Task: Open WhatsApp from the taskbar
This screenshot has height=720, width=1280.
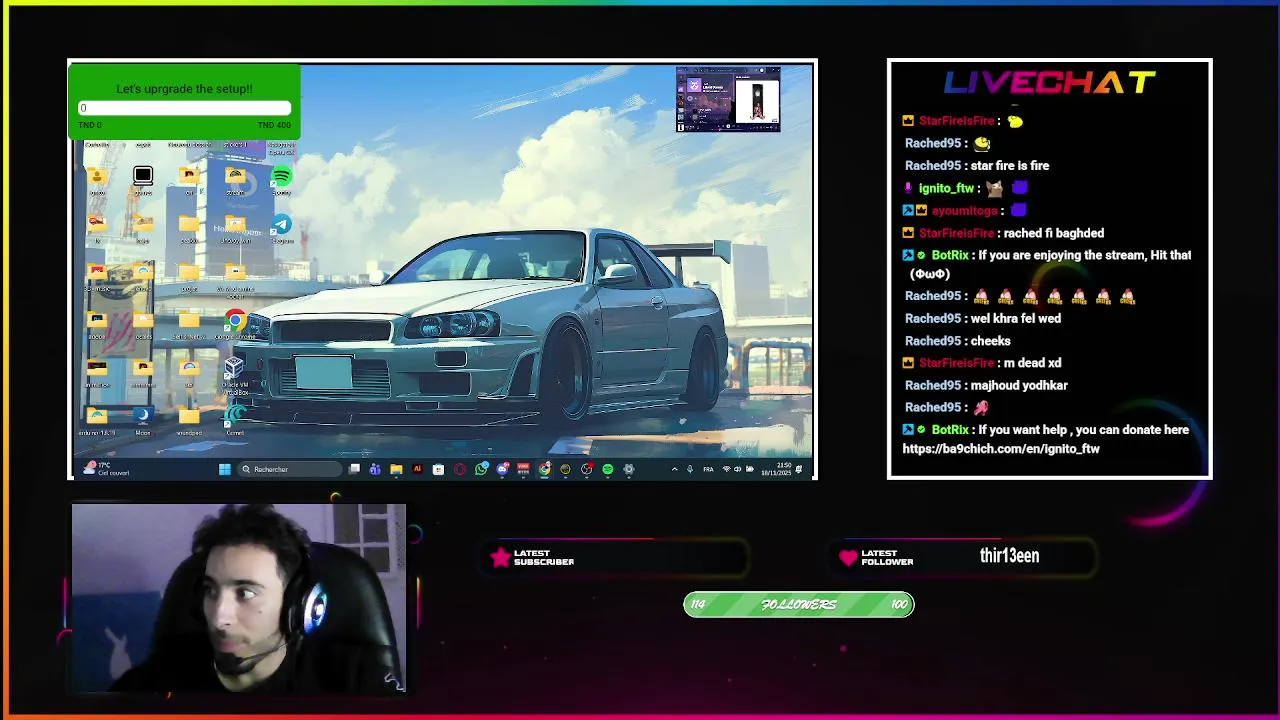Action: coord(481,469)
